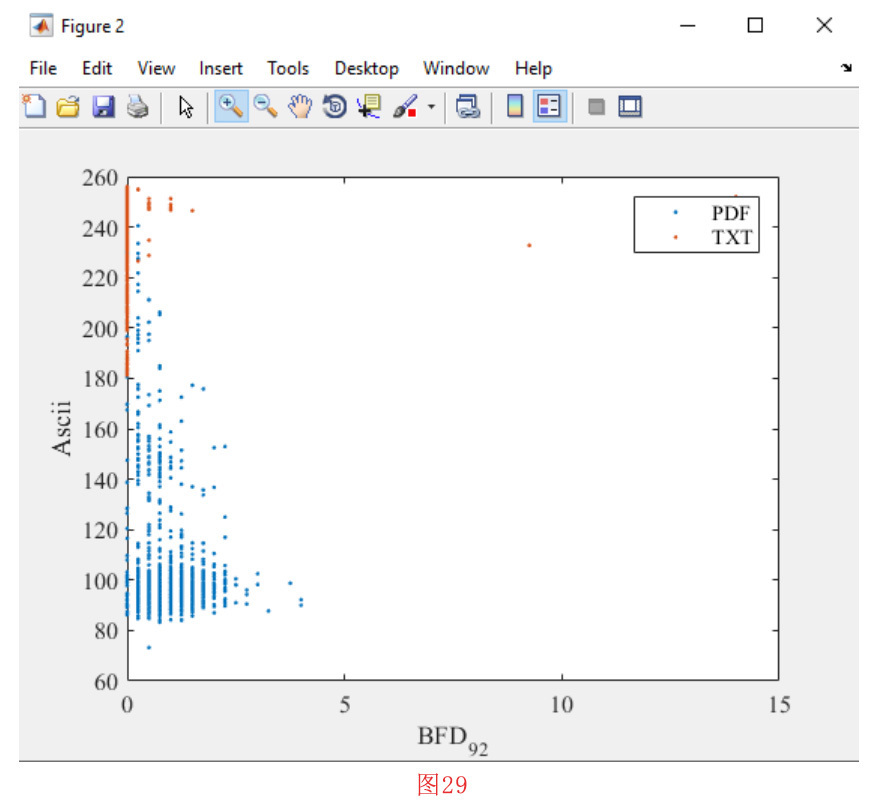Viewport: 873px width, 812px height.
Task: Click the PDF entry in the legend
Action: [x=729, y=213]
